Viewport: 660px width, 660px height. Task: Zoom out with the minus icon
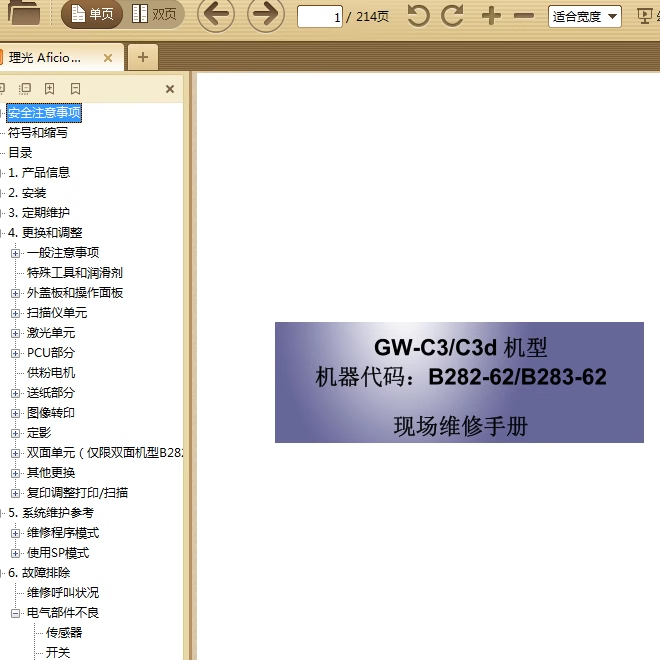pyautogui.click(x=524, y=16)
